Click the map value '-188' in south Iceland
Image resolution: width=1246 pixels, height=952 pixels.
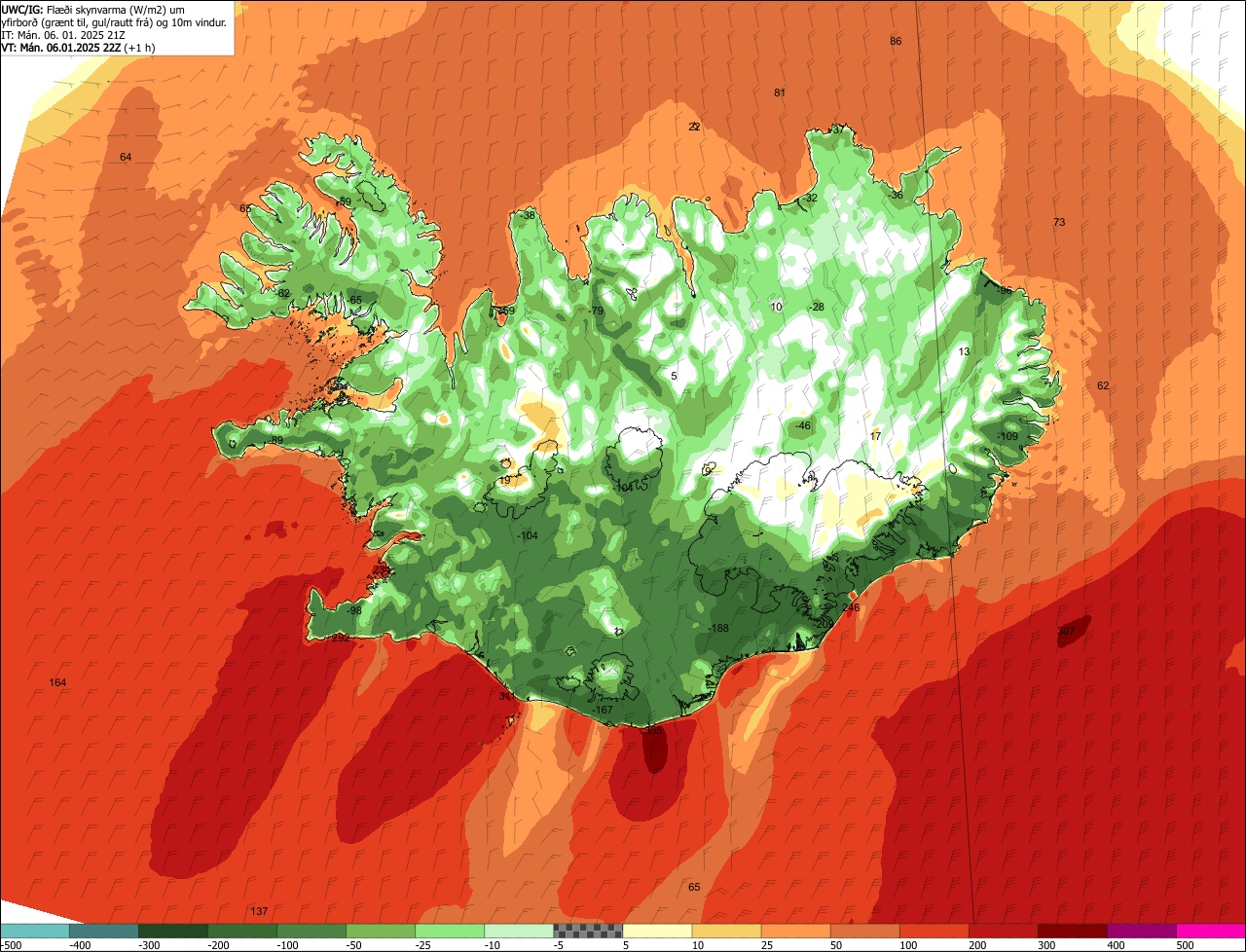pyautogui.click(x=718, y=628)
